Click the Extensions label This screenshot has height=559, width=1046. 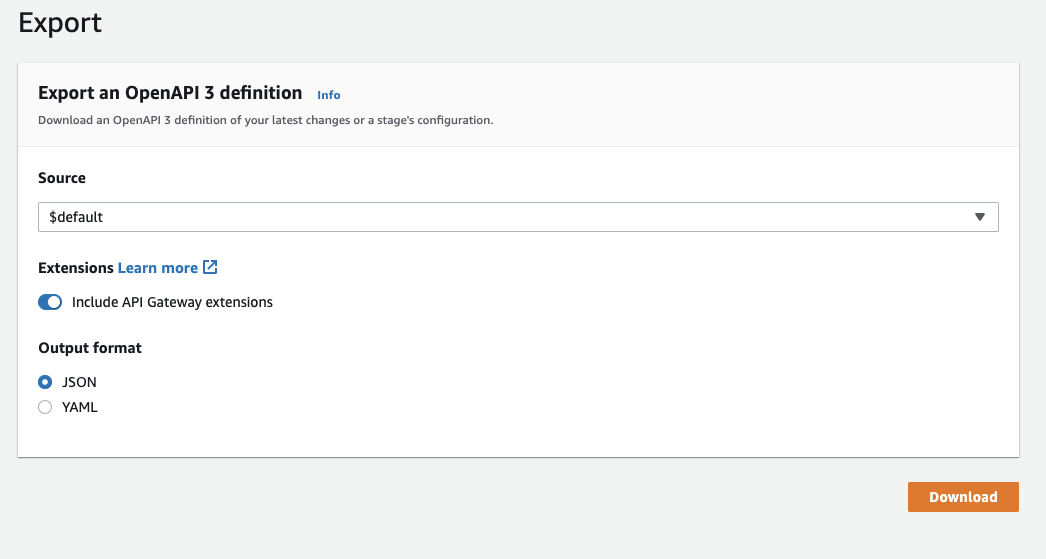click(x=76, y=268)
